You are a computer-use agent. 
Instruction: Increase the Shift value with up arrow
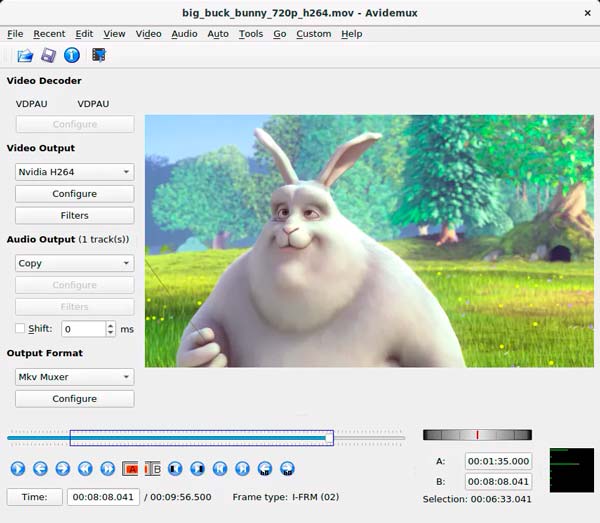[x=110, y=325]
